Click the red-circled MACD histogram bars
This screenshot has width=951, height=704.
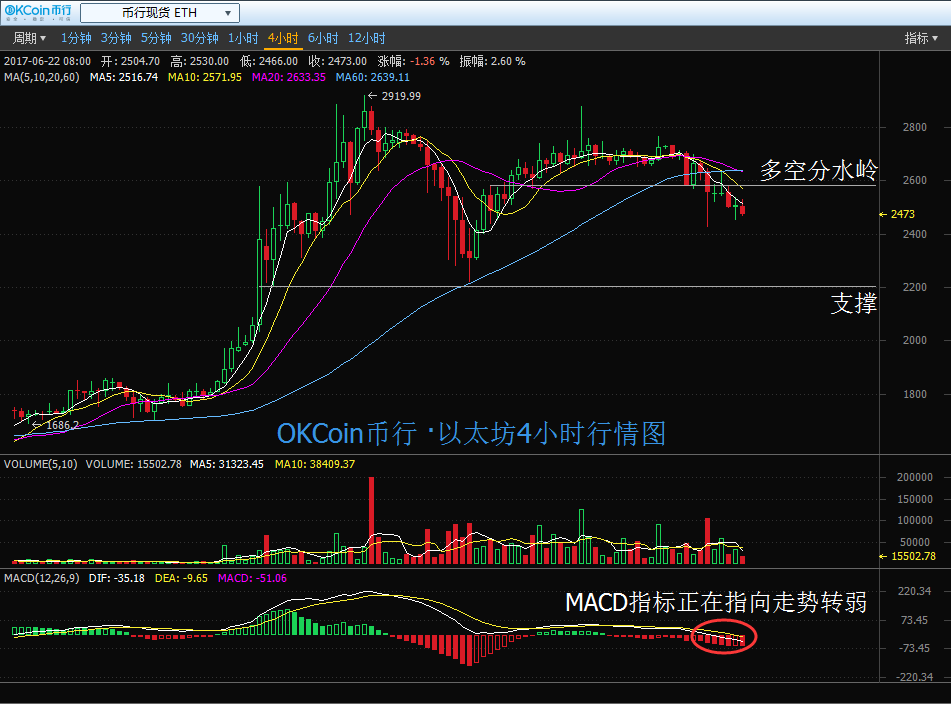(724, 636)
